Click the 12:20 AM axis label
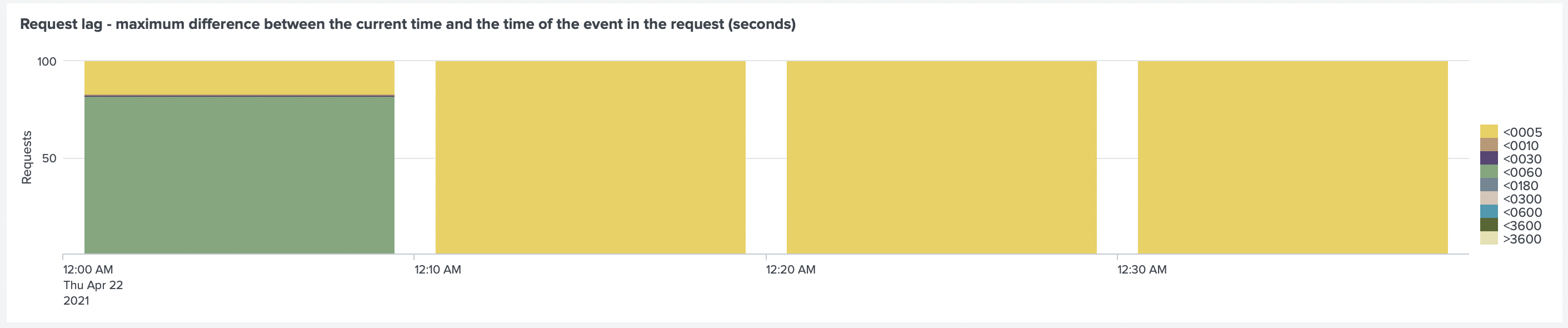 pos(790,270)
